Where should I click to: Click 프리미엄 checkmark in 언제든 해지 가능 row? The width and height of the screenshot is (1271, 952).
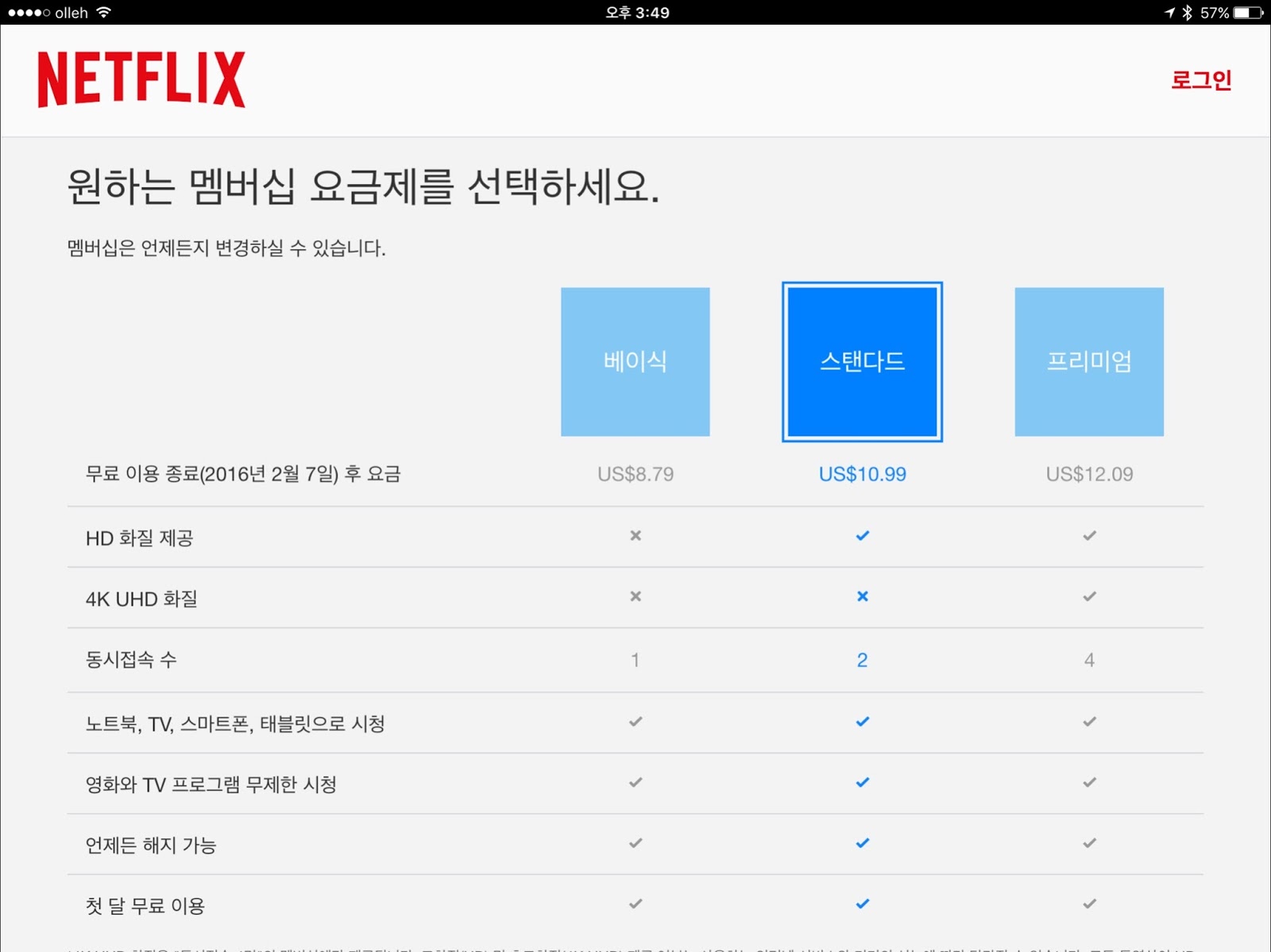1089,843
